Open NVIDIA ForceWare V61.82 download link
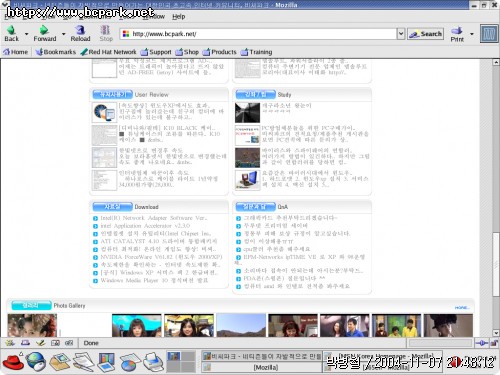Image resolution: width=500 pixels, height=375 pixels. coord(161,257)
